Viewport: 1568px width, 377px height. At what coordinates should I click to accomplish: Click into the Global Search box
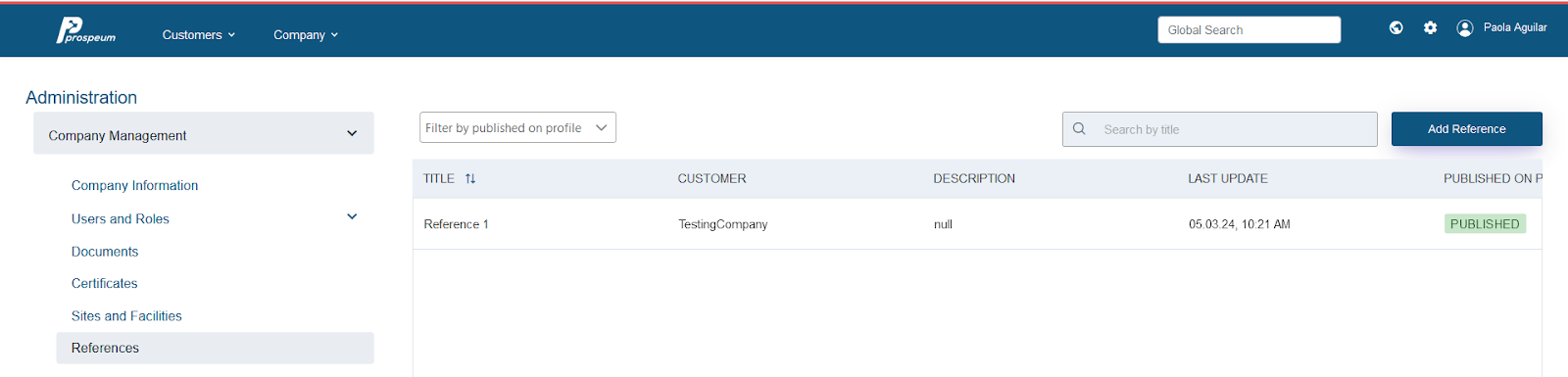coord(1249,29)
